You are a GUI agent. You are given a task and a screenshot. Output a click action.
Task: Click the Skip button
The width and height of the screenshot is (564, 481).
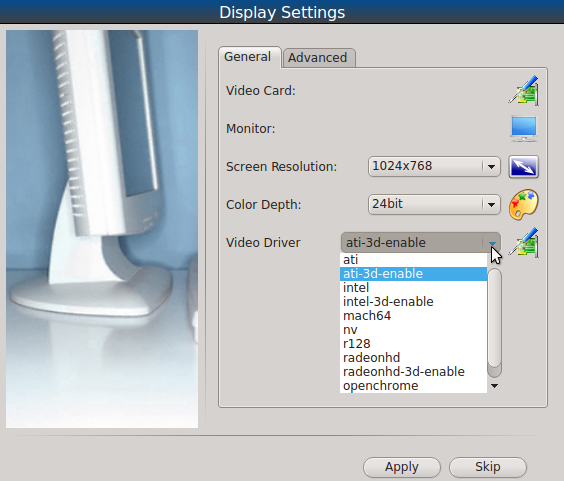488,467
